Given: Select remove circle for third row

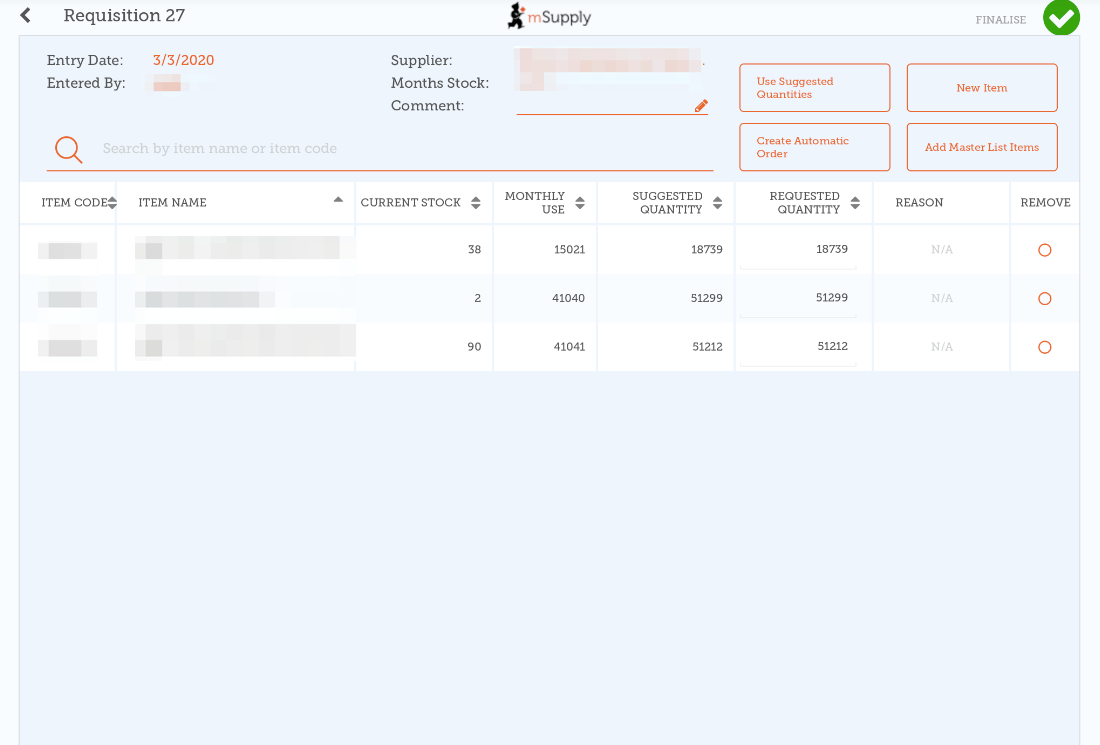Looking at the screenshot, I should click(1045, 347).
